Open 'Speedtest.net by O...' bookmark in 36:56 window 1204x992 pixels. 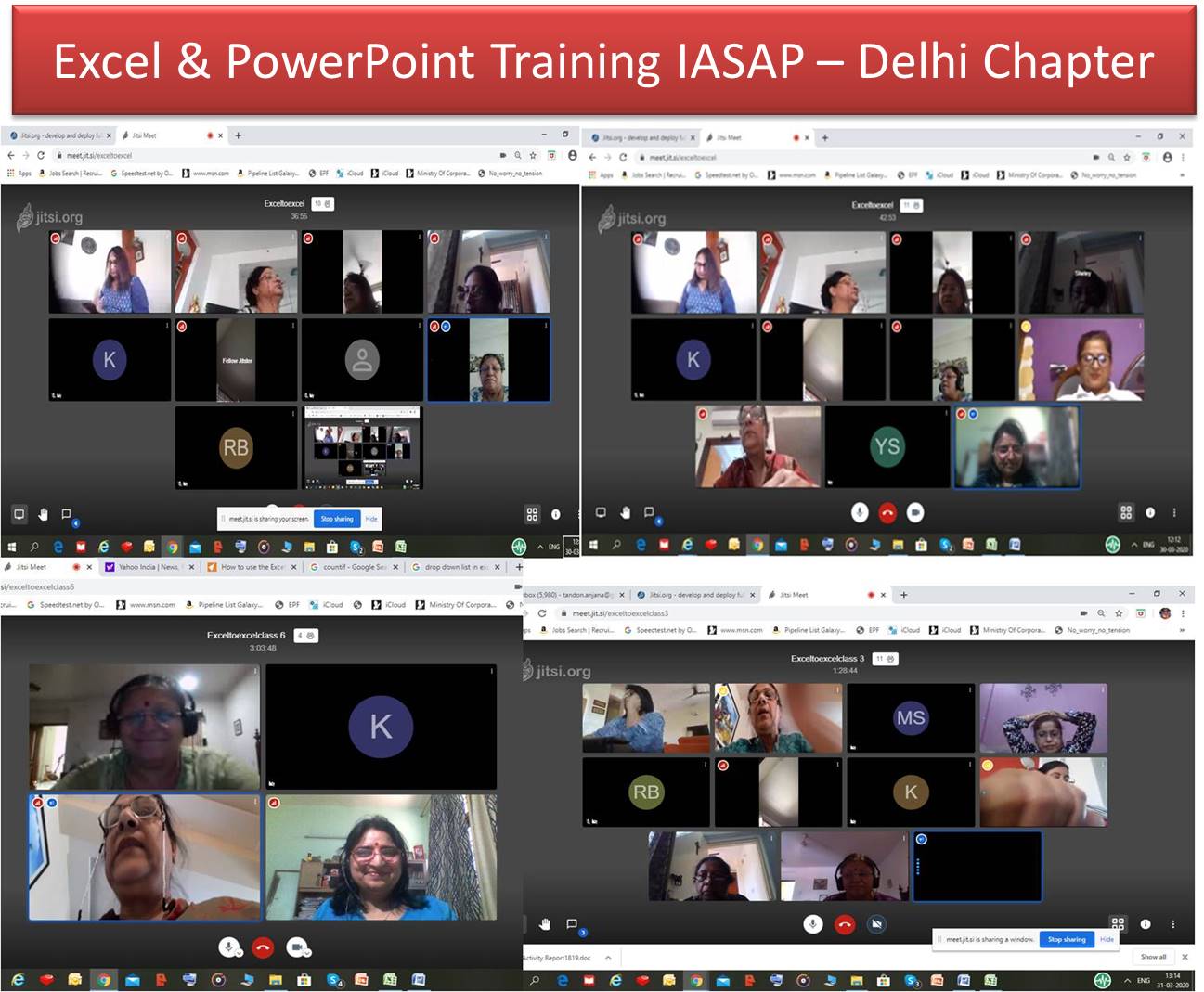click(142, 173)
